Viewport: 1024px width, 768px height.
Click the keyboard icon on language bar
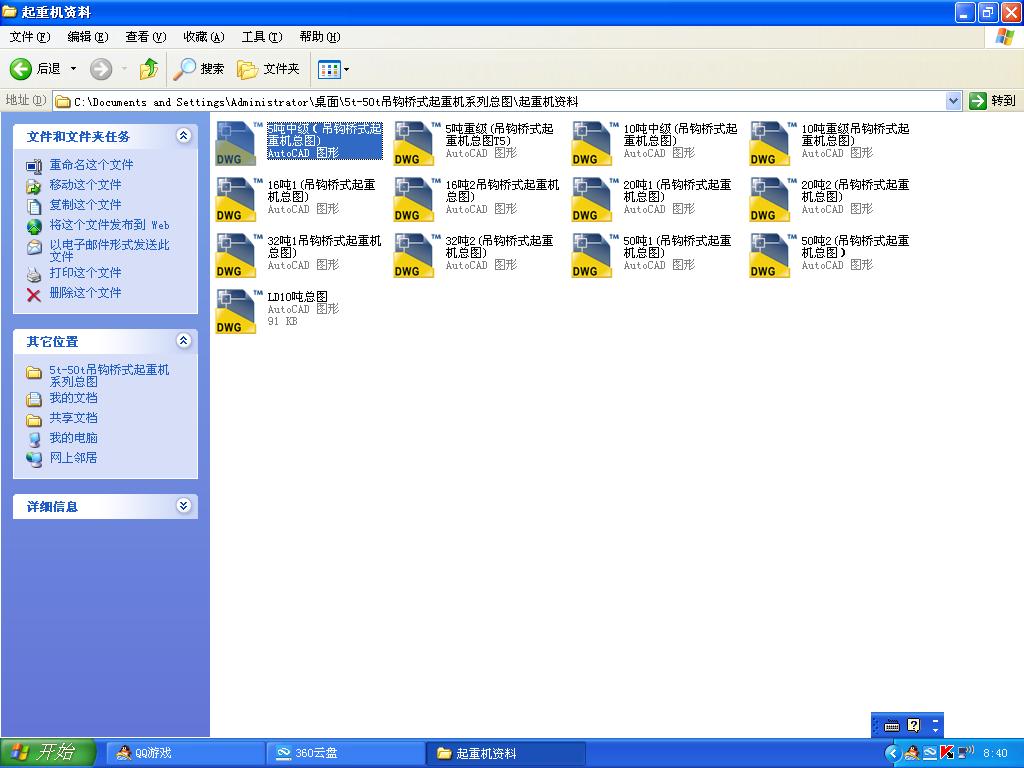coord(891,724)
